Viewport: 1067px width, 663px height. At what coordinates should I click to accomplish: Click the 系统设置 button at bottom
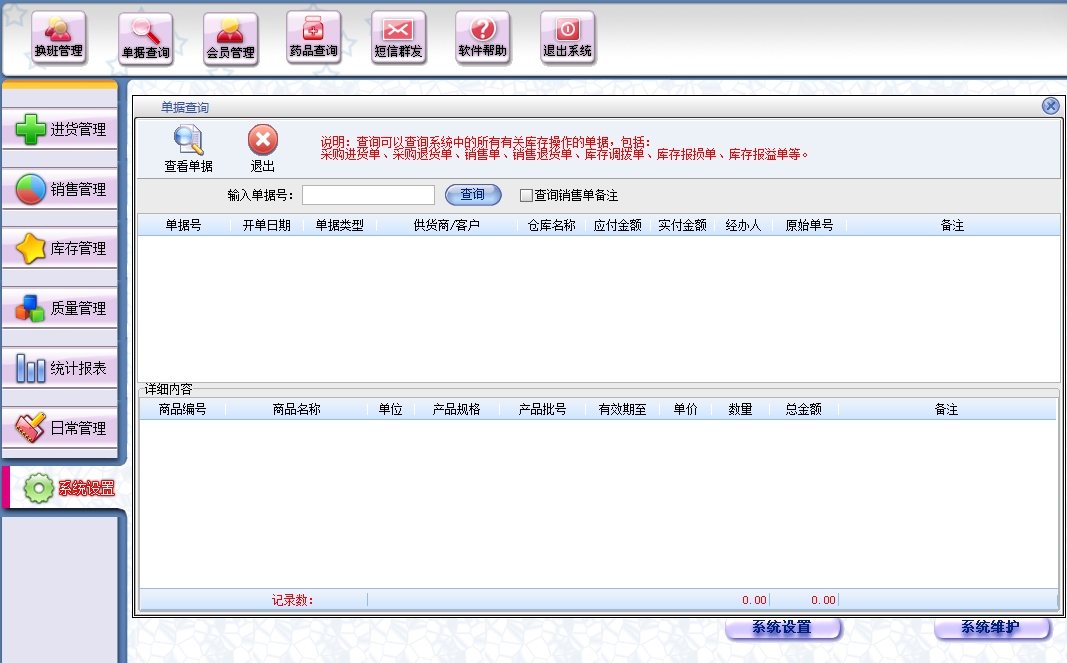(x=782, y=628)
